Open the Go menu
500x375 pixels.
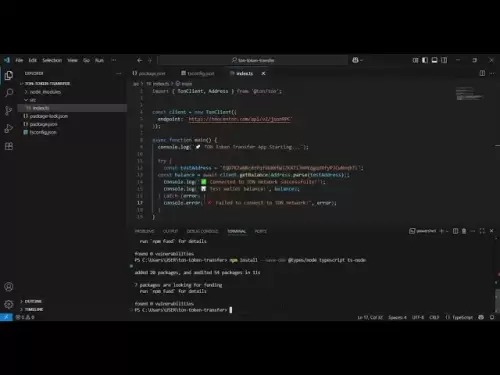point(86,60)
